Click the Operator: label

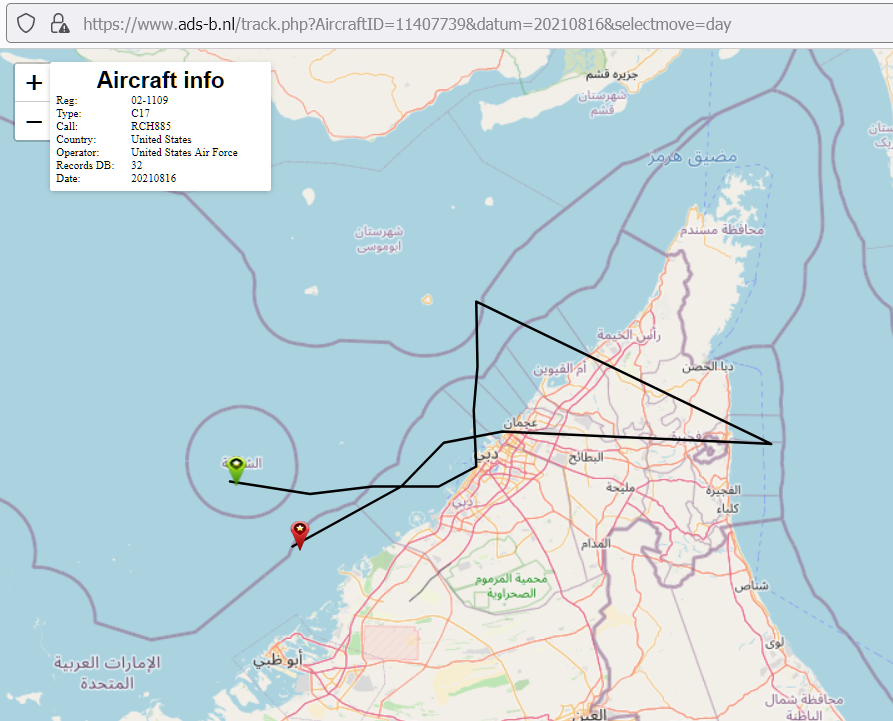[x=77, y=153]
